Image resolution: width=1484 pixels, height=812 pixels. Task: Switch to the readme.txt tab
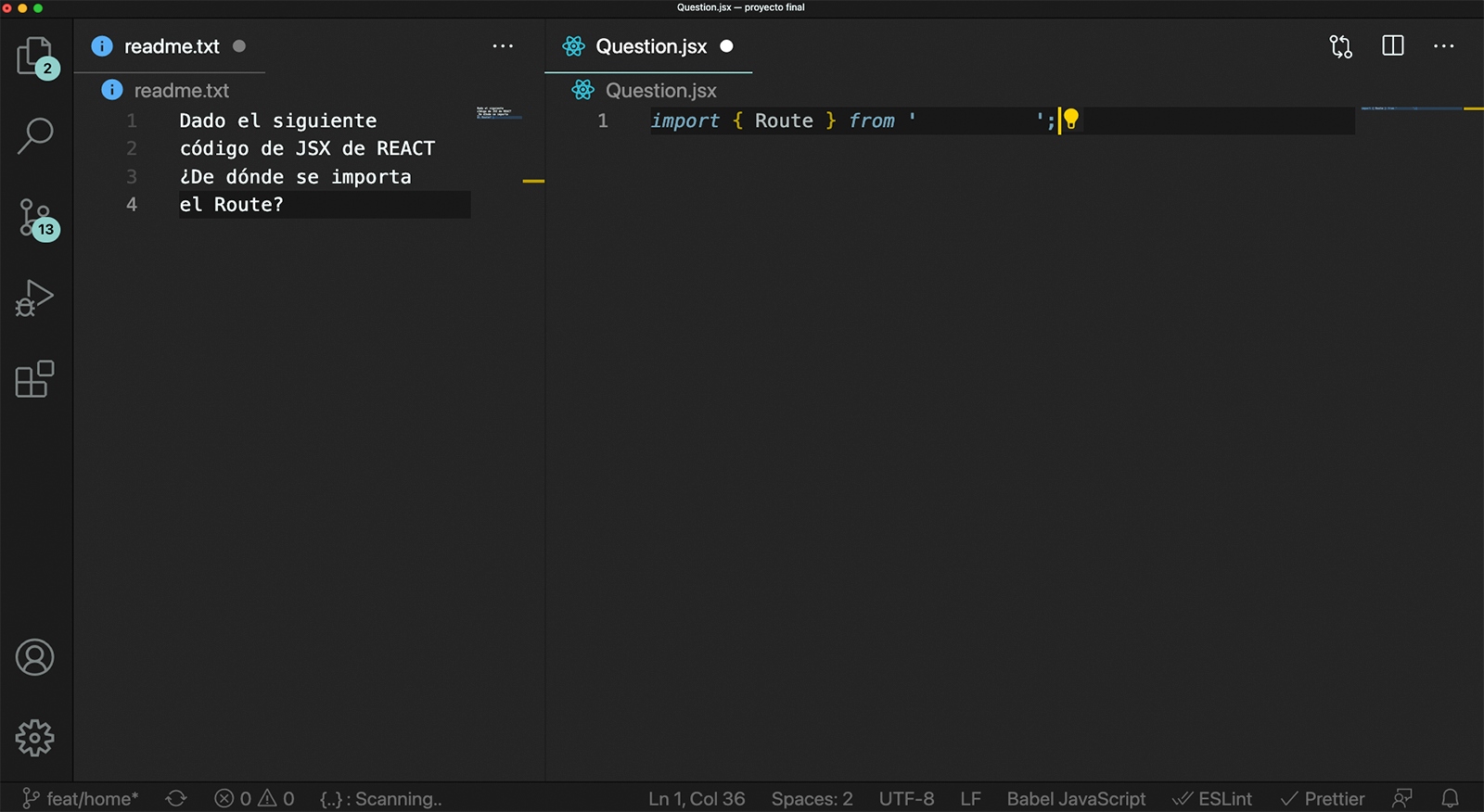(172, 46)
